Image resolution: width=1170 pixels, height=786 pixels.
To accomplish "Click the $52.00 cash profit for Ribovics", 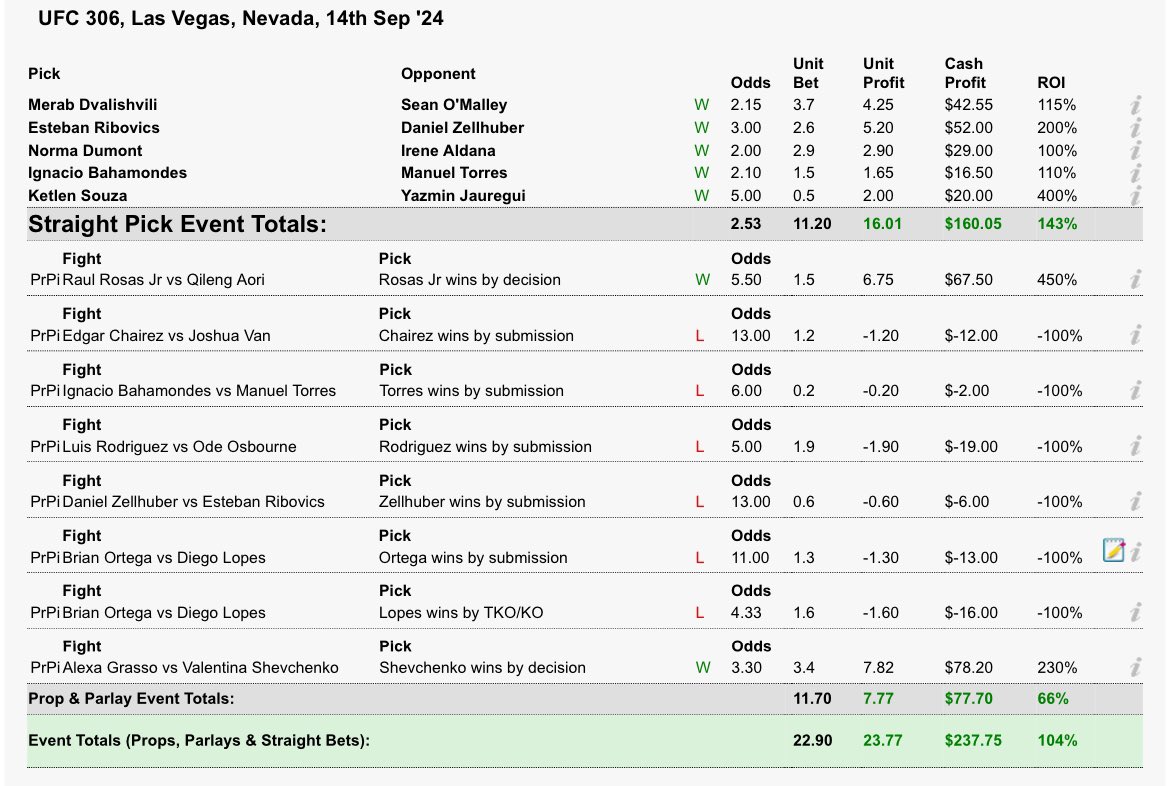I will 969,128.
